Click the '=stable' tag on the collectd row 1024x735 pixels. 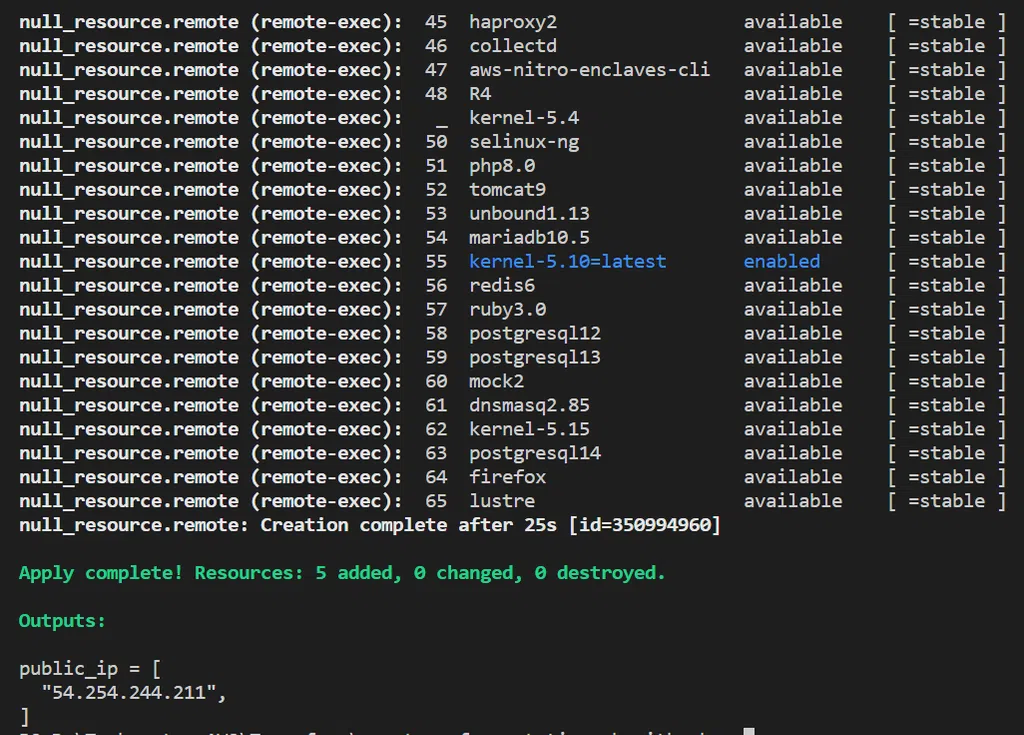(x=946, y=45)
